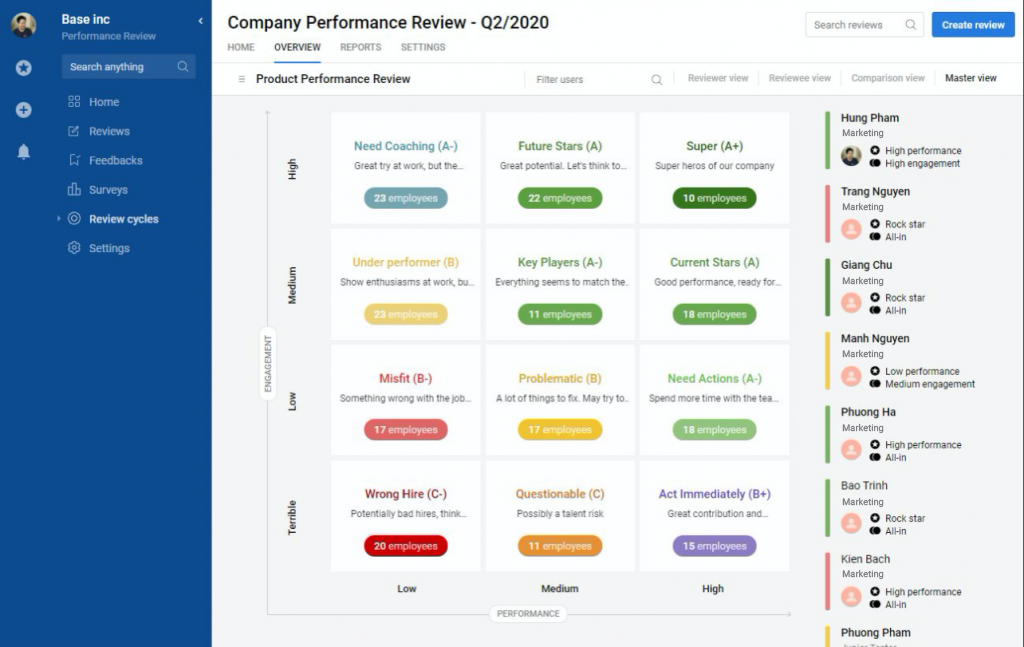Image resolution: width=1024 pixels, height=647 pixels.
Task: Focus the Search reviews field
Action: coord(864,25)
